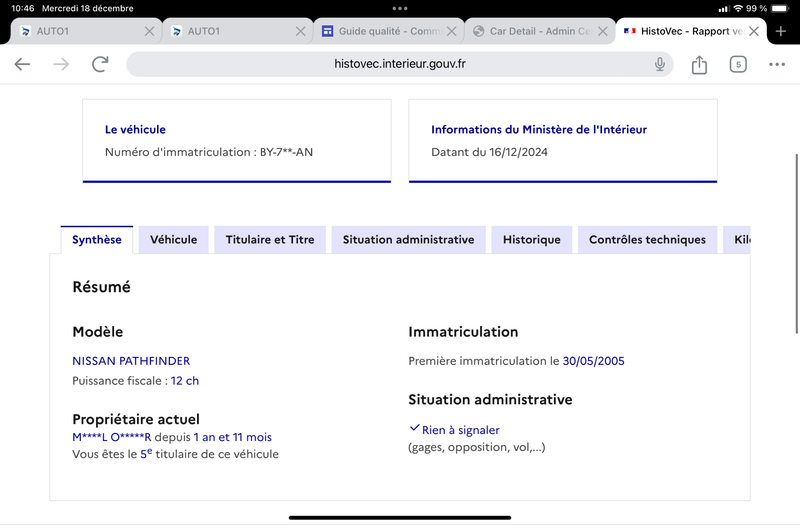The image size is (800, 525).
Task: Click Informations du Ministère de l'Intérieur heading
Action: tap(539, 130)
